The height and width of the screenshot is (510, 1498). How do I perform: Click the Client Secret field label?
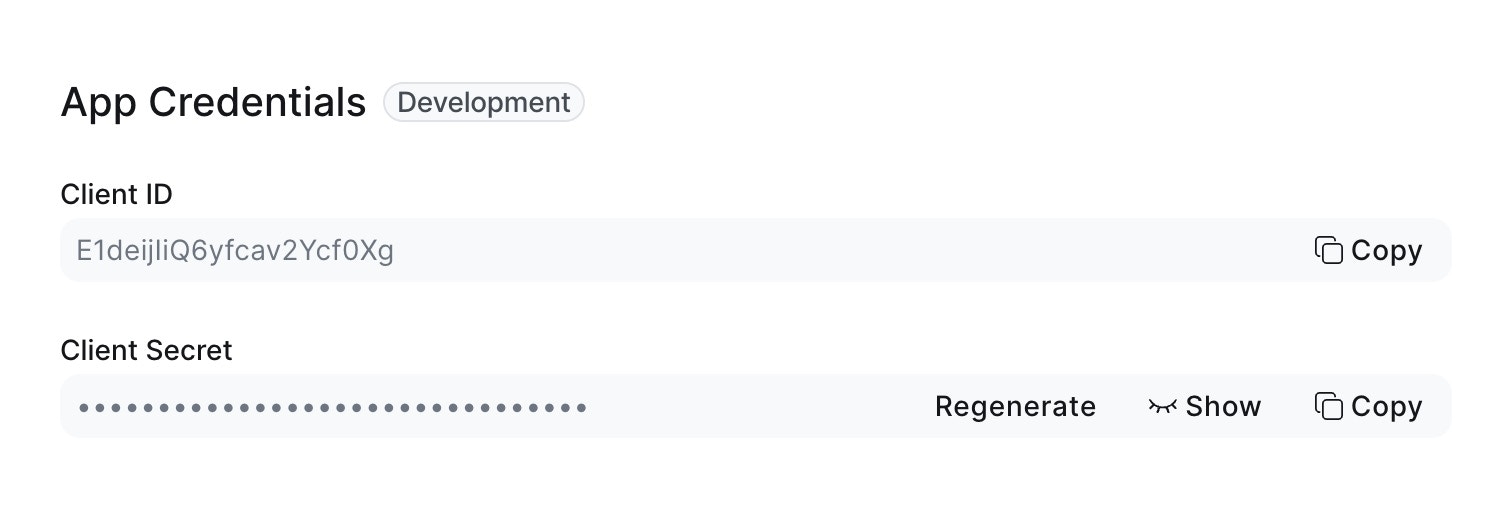click(146, 350)
